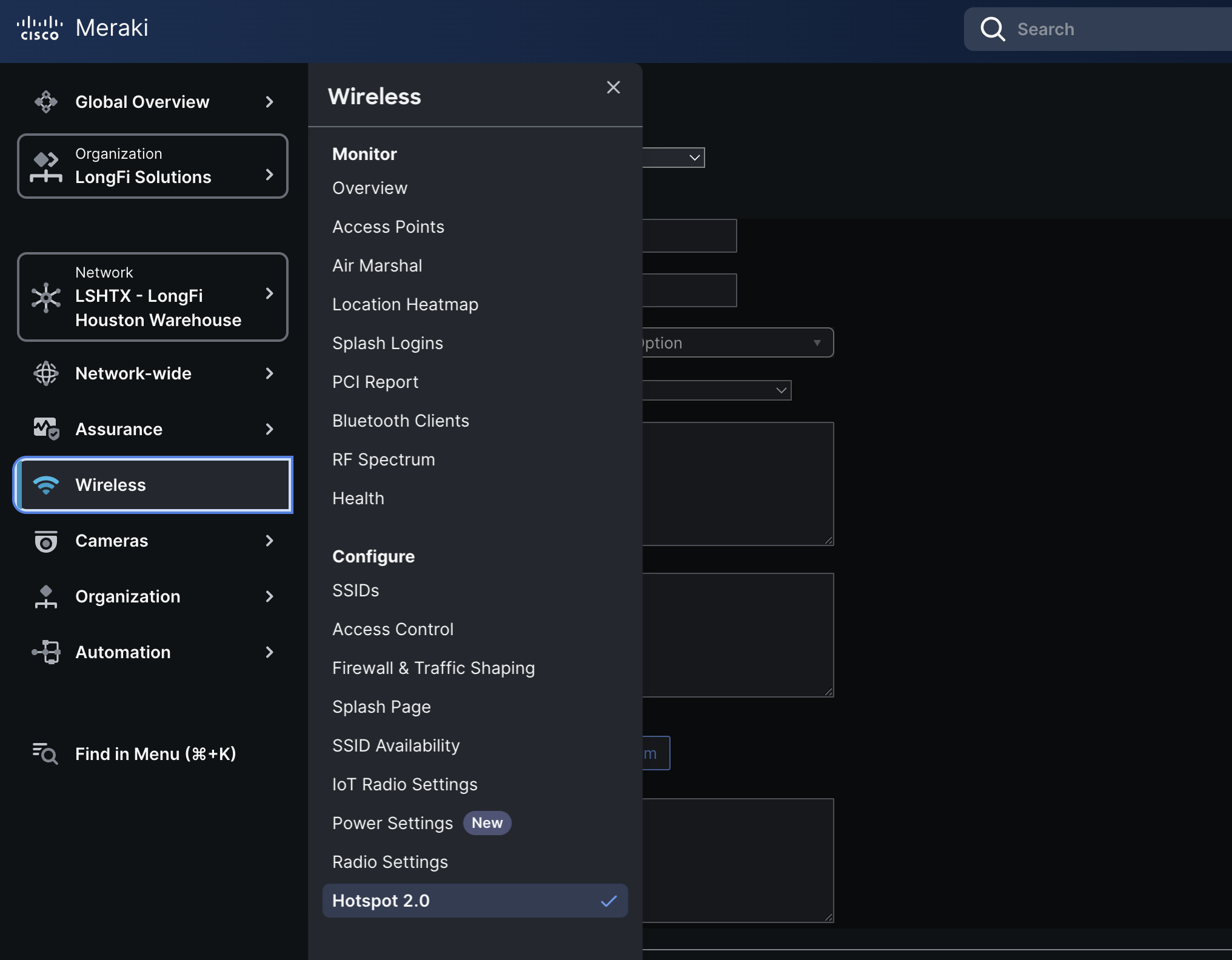Go to Wireless Health
The height and width of the screenshot is (960, 1232).
[358, 498]
